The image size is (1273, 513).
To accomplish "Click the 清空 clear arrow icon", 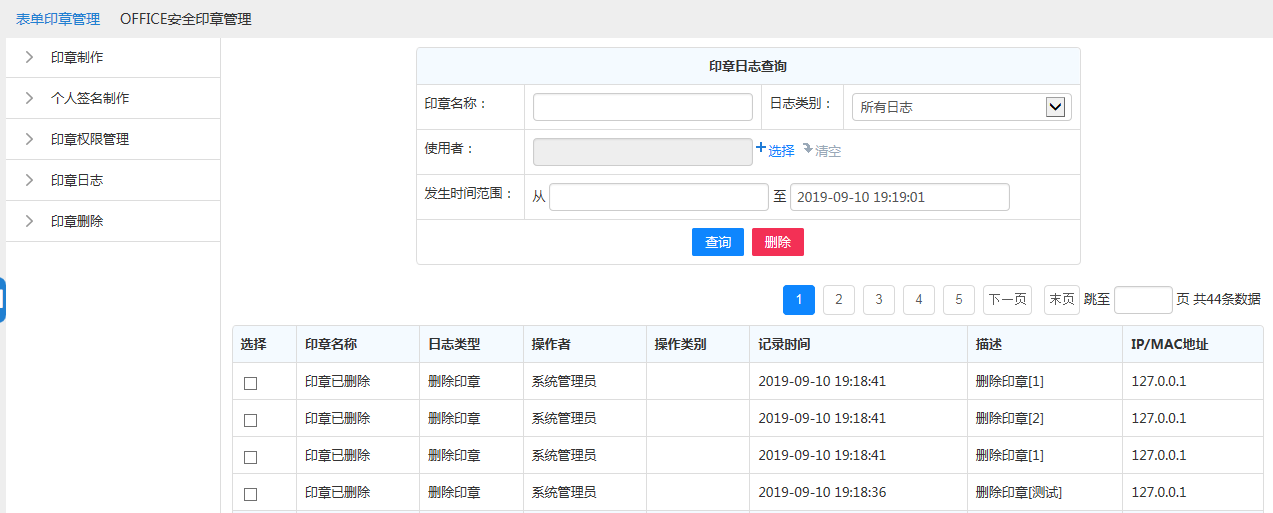I will [x=808, y=148].
